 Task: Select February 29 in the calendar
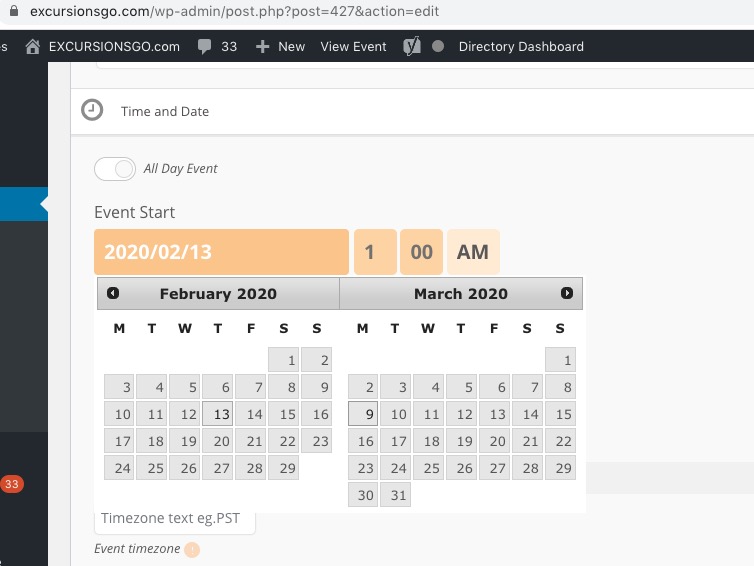coord(287,468)
